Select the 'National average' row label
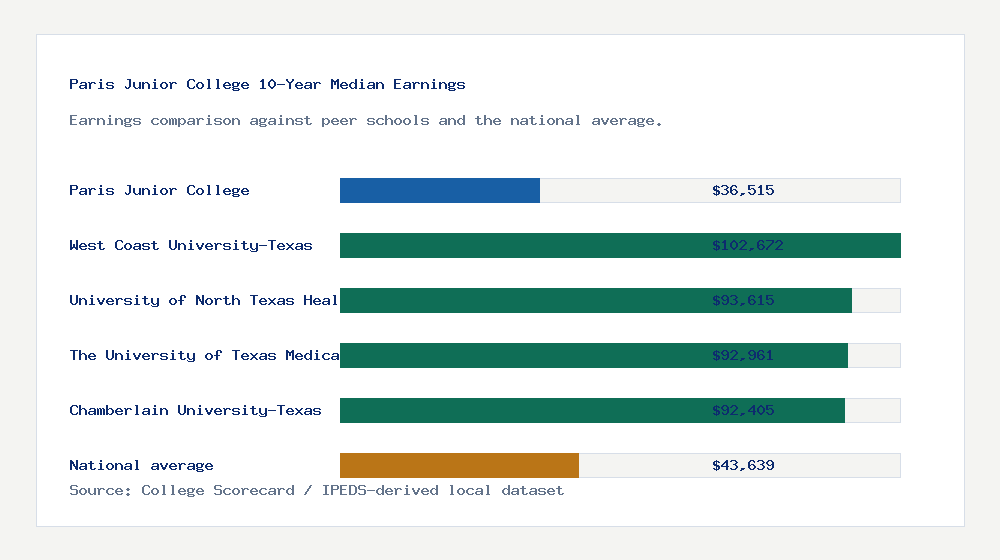The width and height of the screenshot is (1000, 560). [141, 466]
